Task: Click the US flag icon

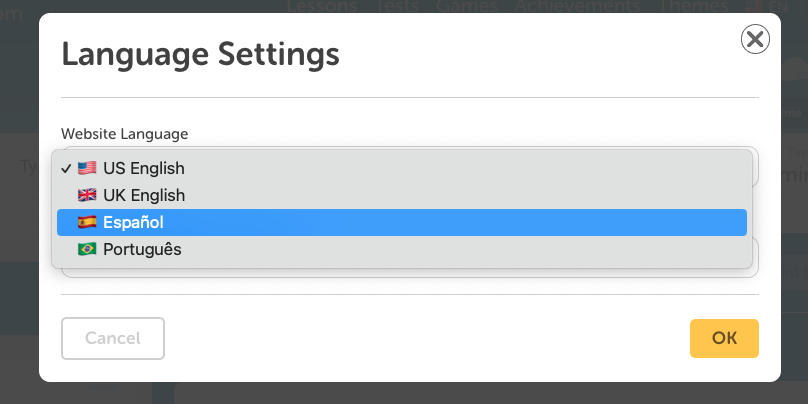Action: click(87, 168)
